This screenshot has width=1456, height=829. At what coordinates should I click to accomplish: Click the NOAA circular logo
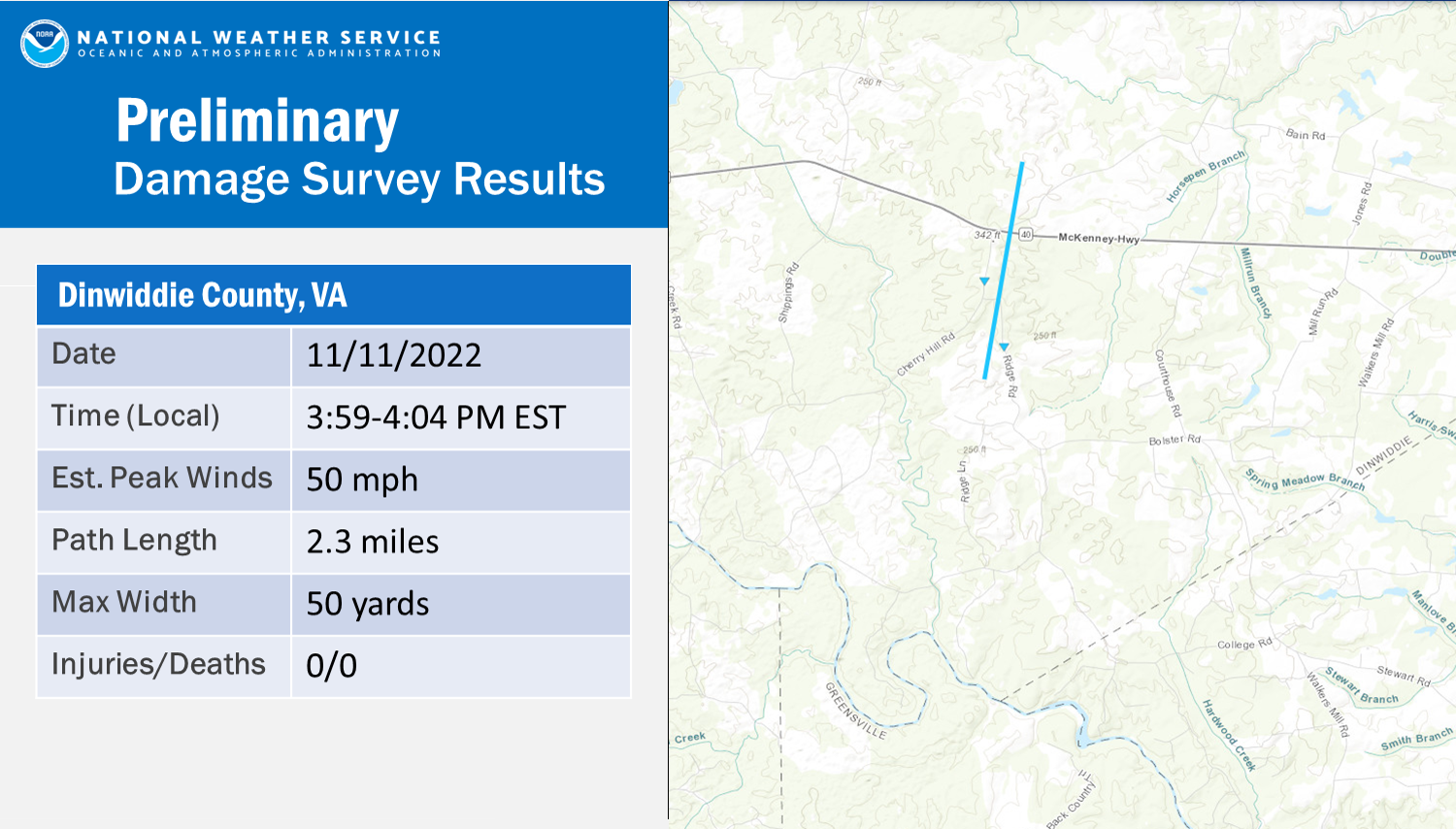tap(45, 44)
